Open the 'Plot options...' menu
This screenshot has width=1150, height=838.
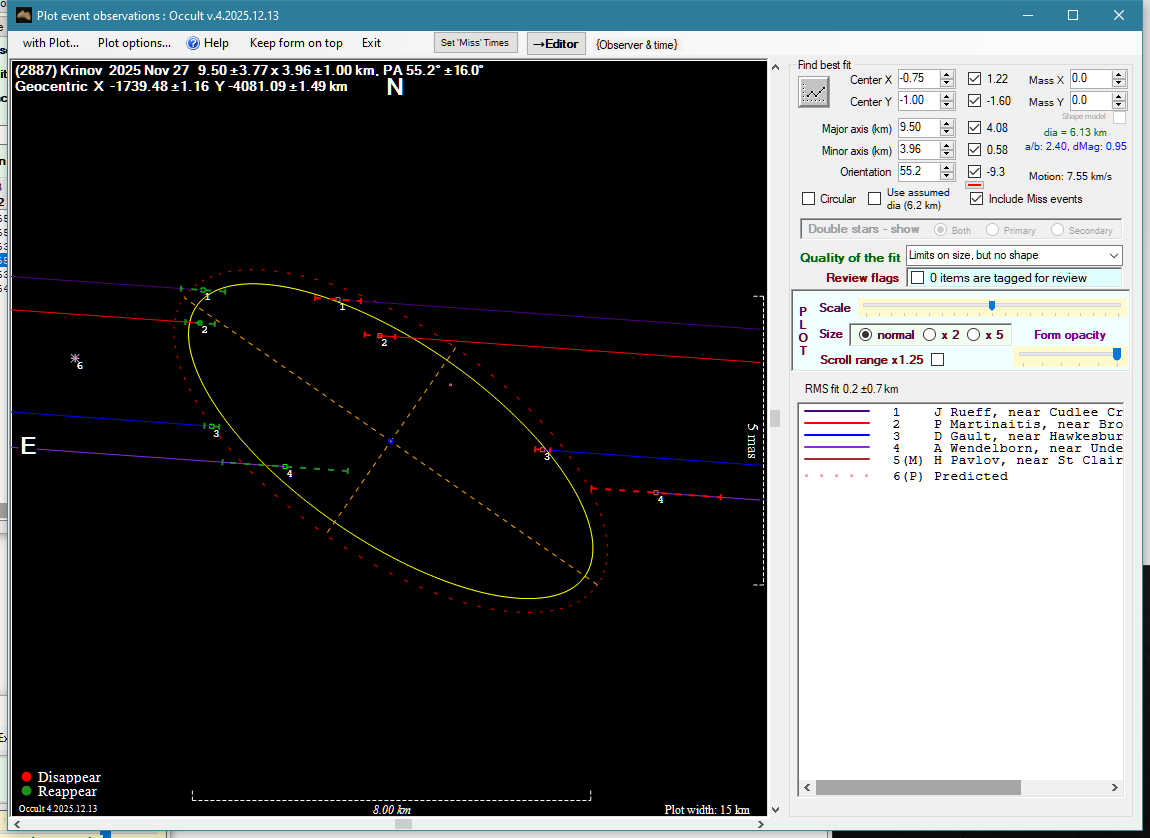134,43
